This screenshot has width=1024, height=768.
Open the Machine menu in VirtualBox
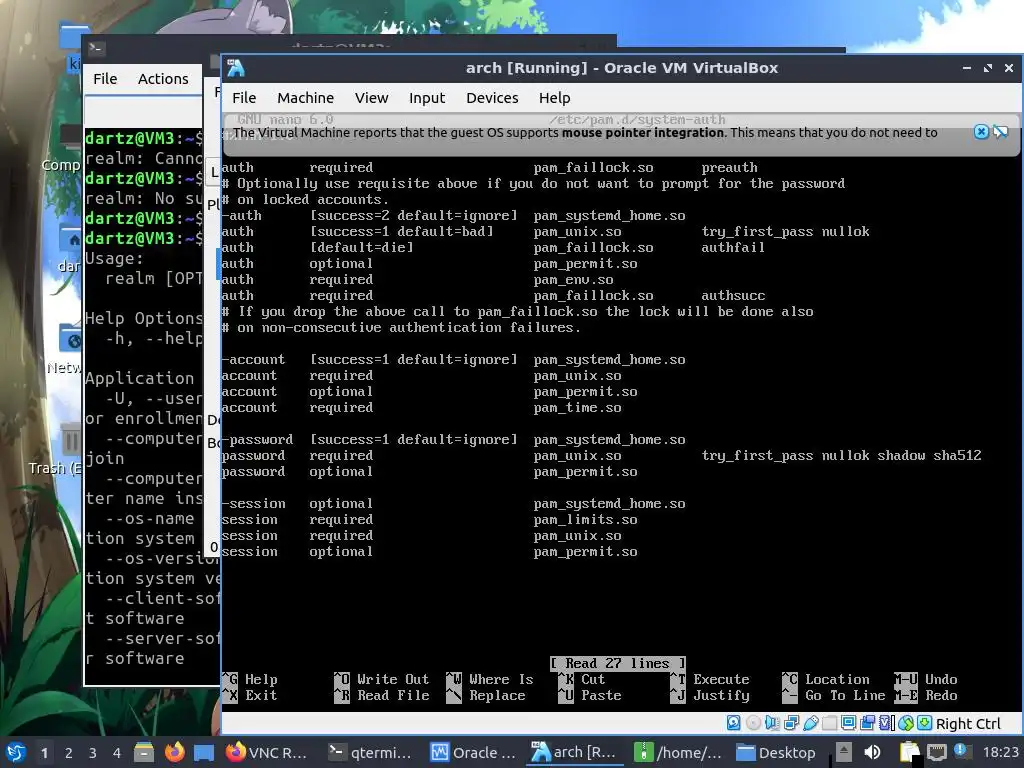point(305,98)
